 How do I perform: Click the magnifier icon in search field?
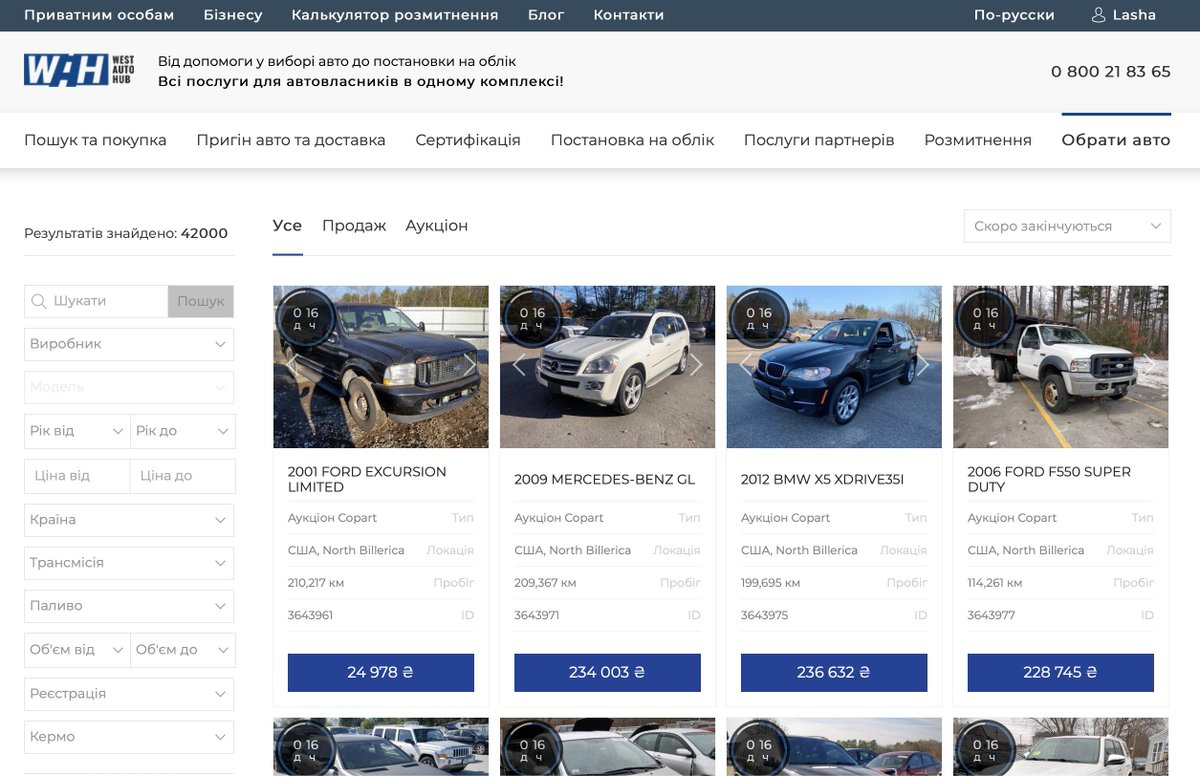tap(39, 301)
